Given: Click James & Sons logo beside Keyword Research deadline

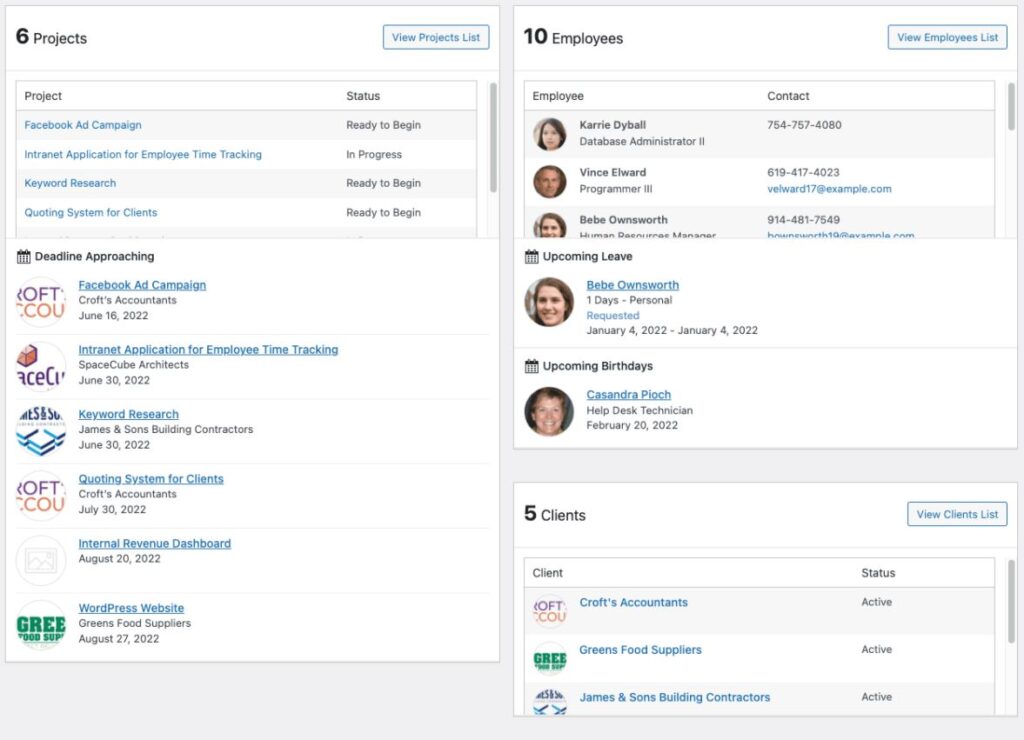Looking at the screenshot, I should (x=41, y=431).
